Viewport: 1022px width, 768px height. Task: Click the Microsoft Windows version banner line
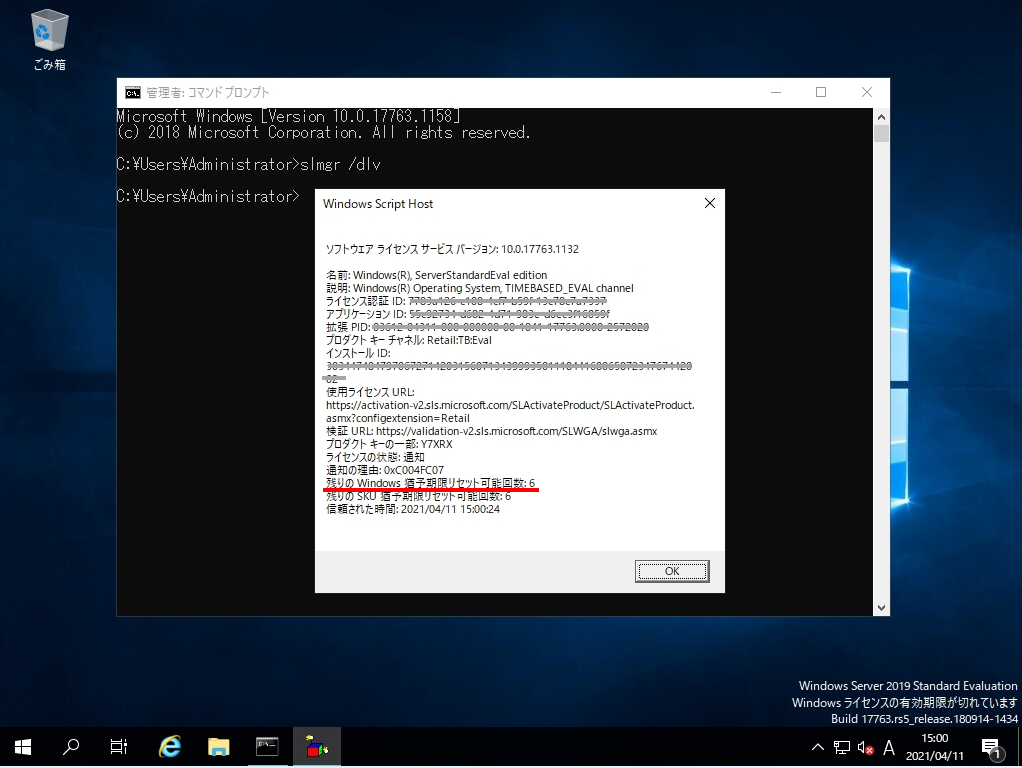(289, 117)
